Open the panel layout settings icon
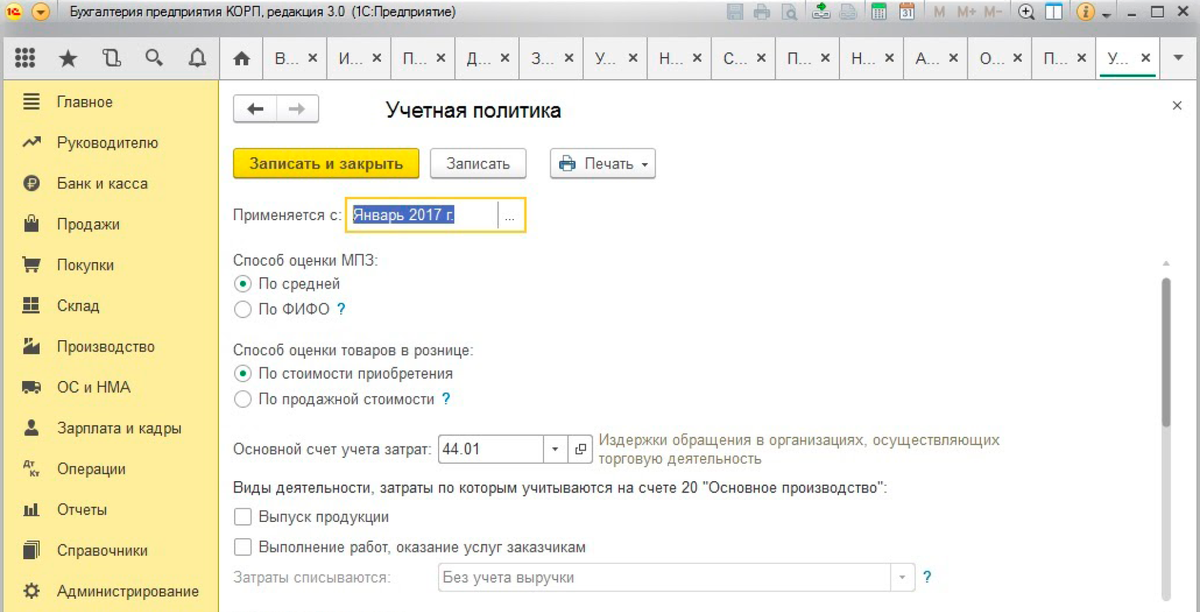Screen dimensions: 1200x612 click(1053, 13)
